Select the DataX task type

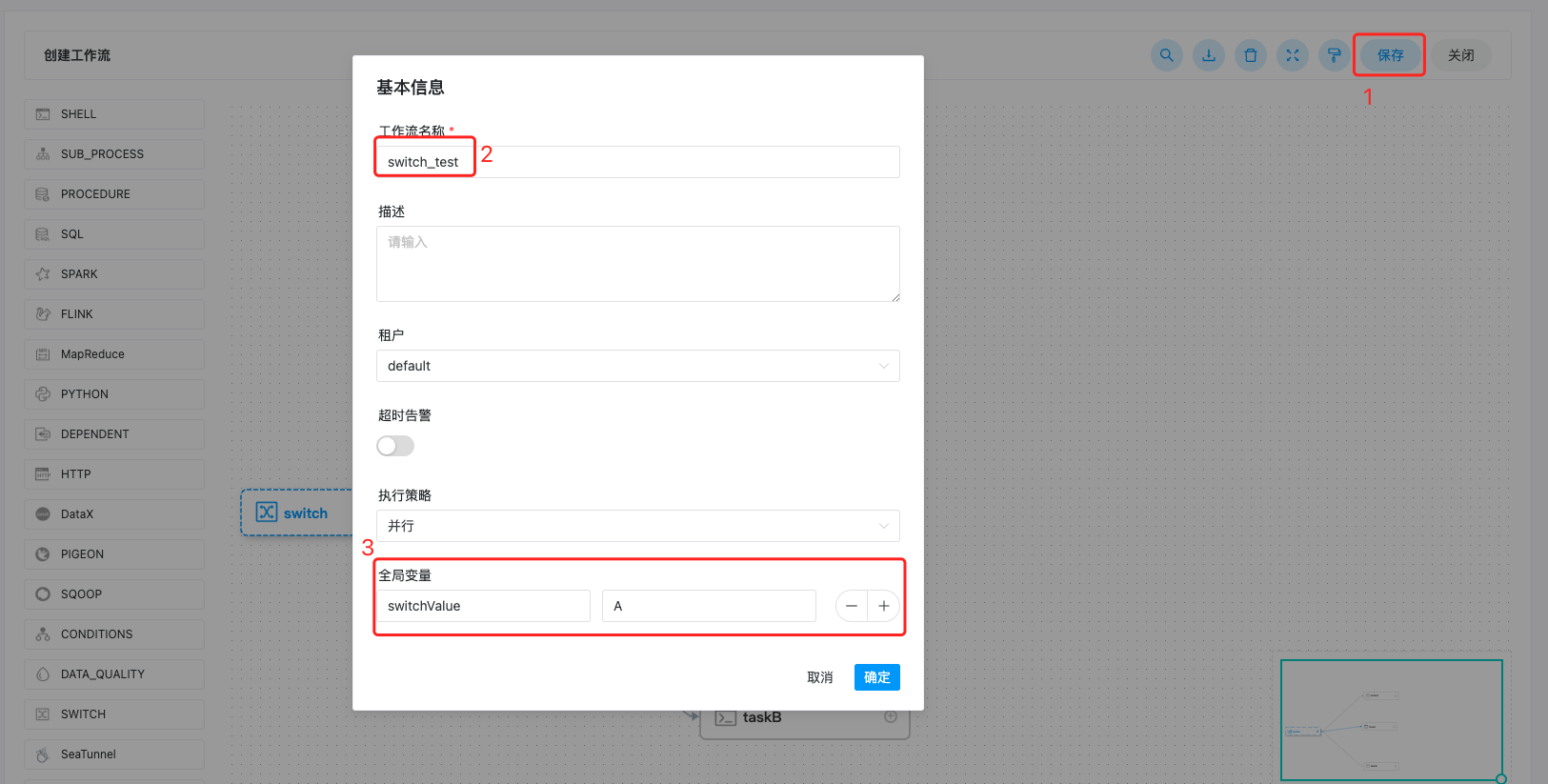coord(114,514)
